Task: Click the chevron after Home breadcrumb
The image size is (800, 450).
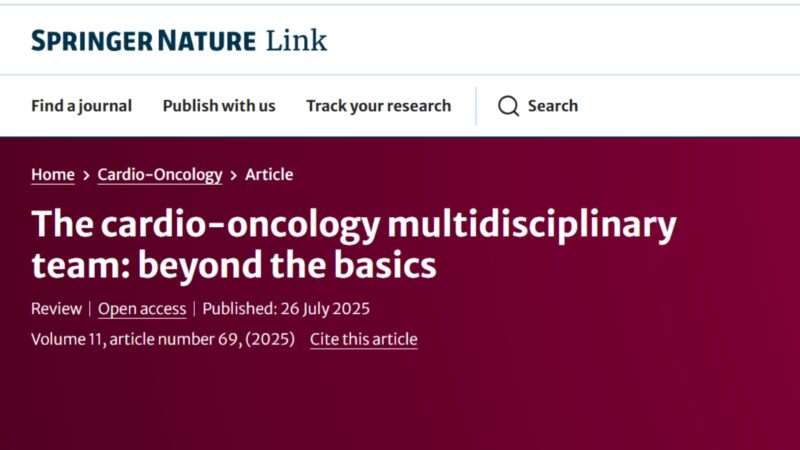Action: pyautogui.click(x=86, y=176)
